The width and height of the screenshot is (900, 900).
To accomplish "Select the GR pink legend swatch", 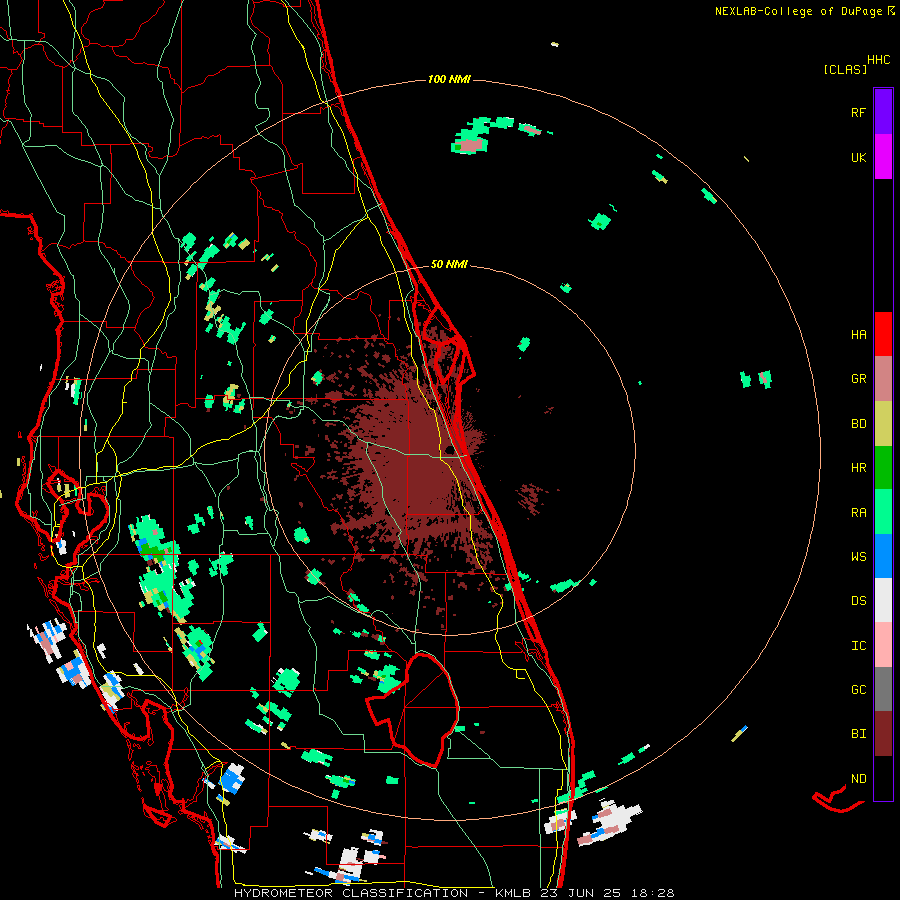I will point(883,378).
